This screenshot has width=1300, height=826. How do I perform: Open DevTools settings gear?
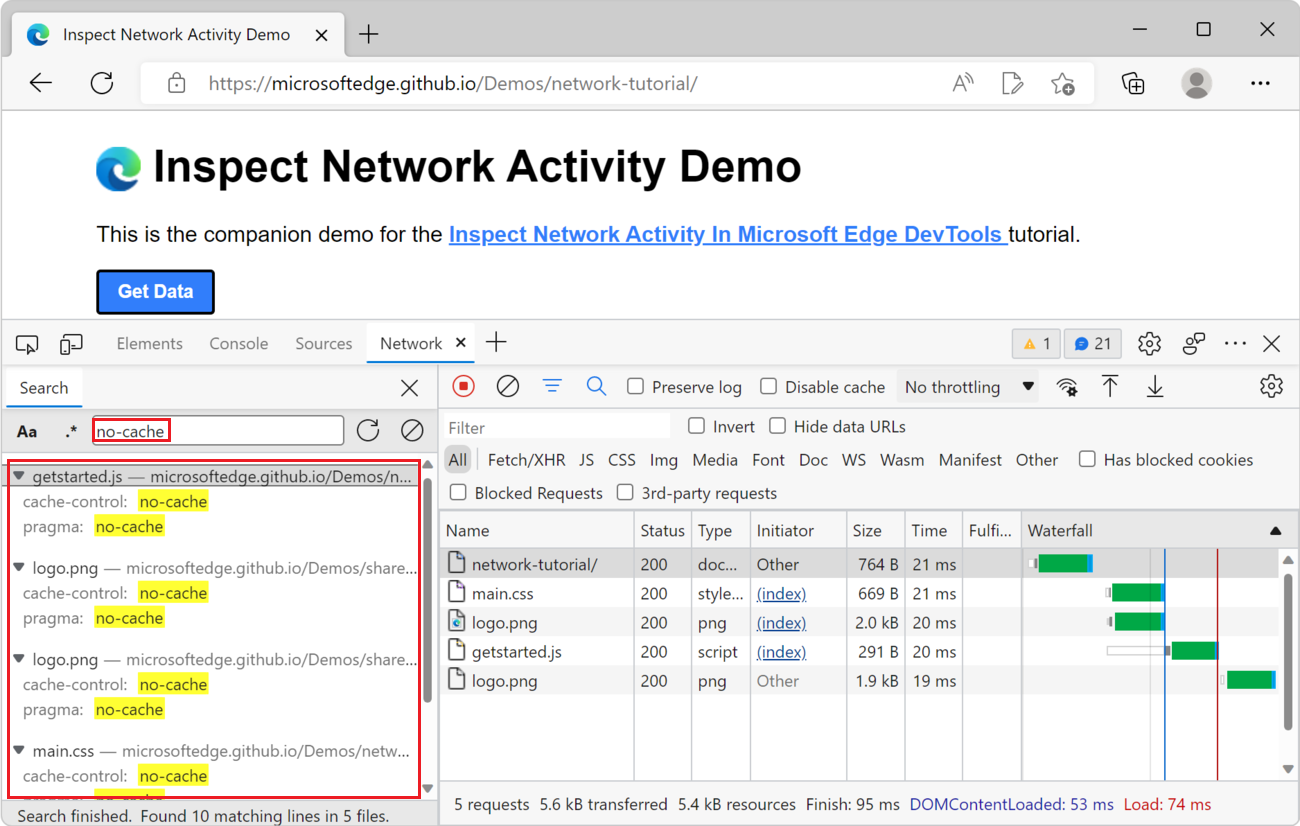coord(1148,343)
